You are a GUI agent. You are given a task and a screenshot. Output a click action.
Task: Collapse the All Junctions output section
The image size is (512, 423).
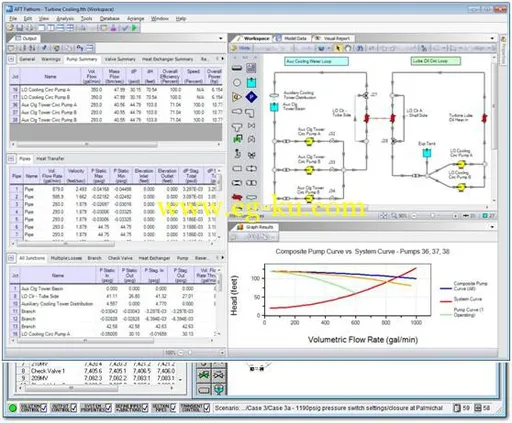point(11,258)
